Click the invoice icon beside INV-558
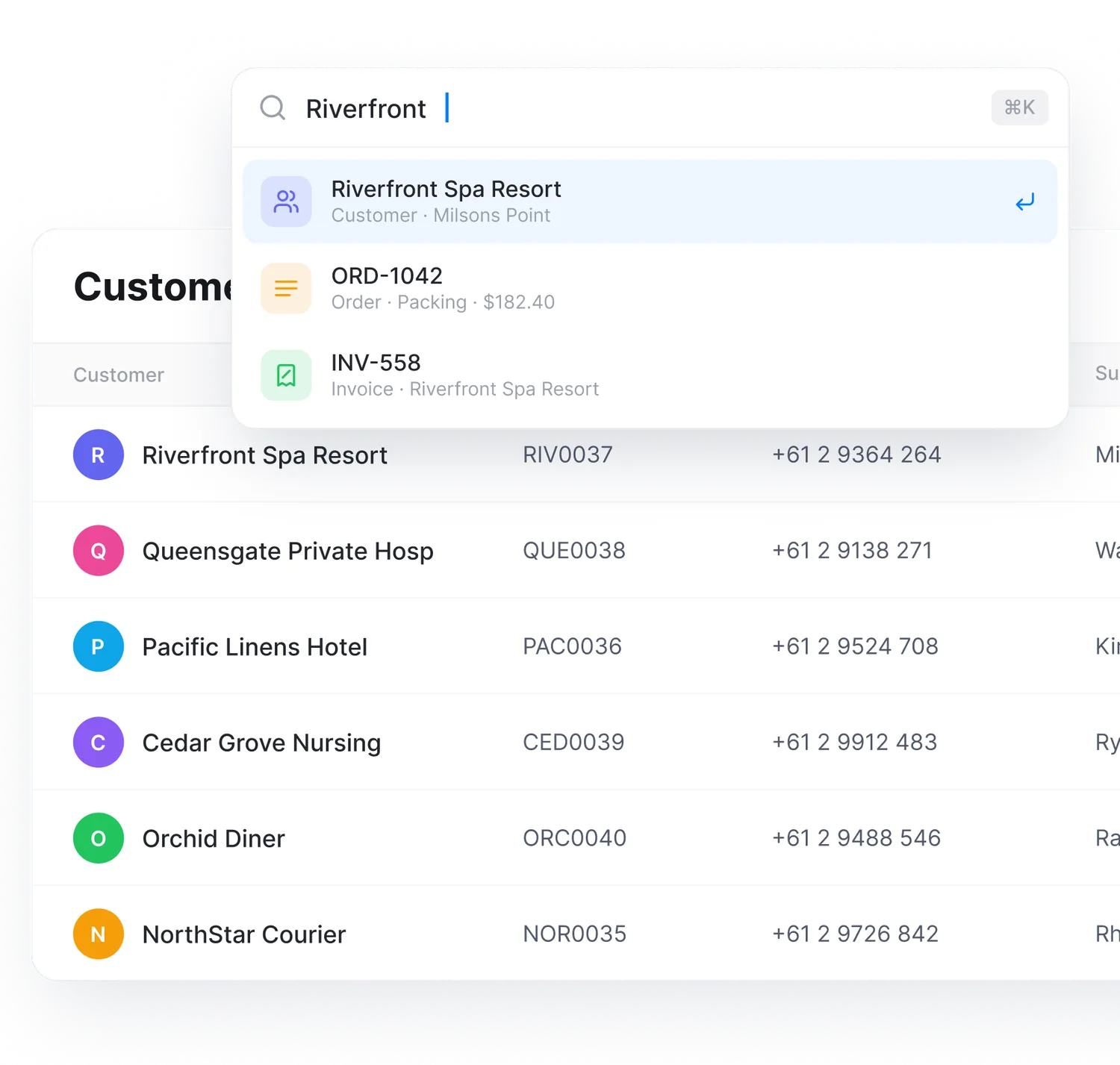 286,375
